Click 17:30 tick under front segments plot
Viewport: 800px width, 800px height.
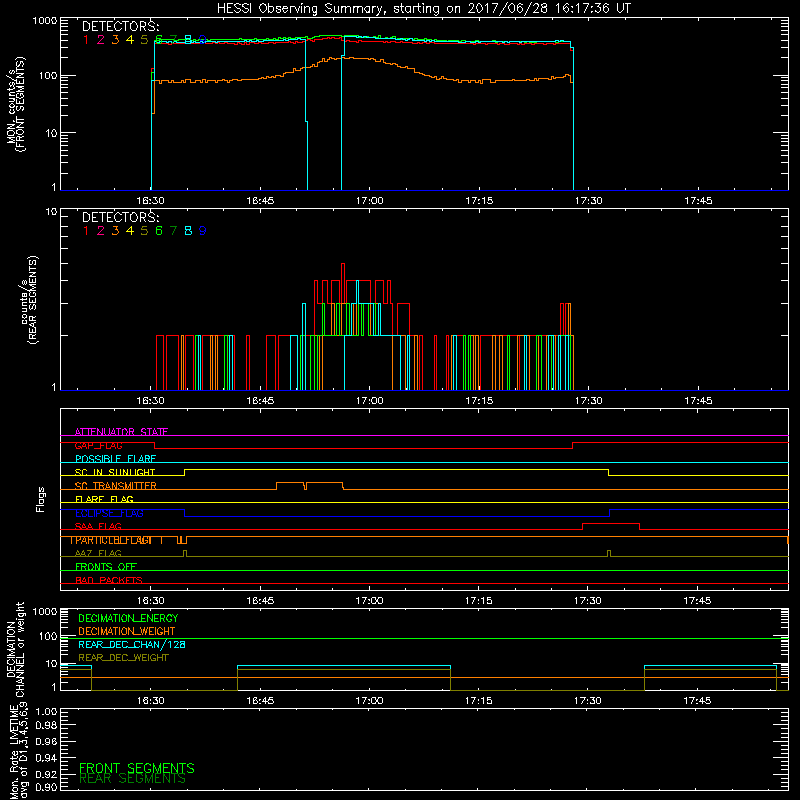point(588,201)
